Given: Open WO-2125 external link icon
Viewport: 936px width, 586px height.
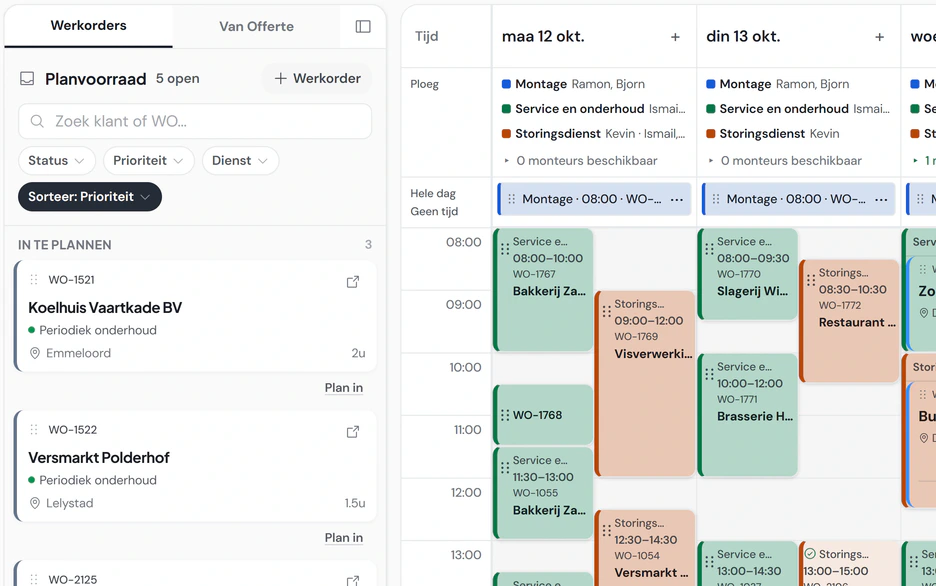Looking at the screenshot, I should click(353, 581).
